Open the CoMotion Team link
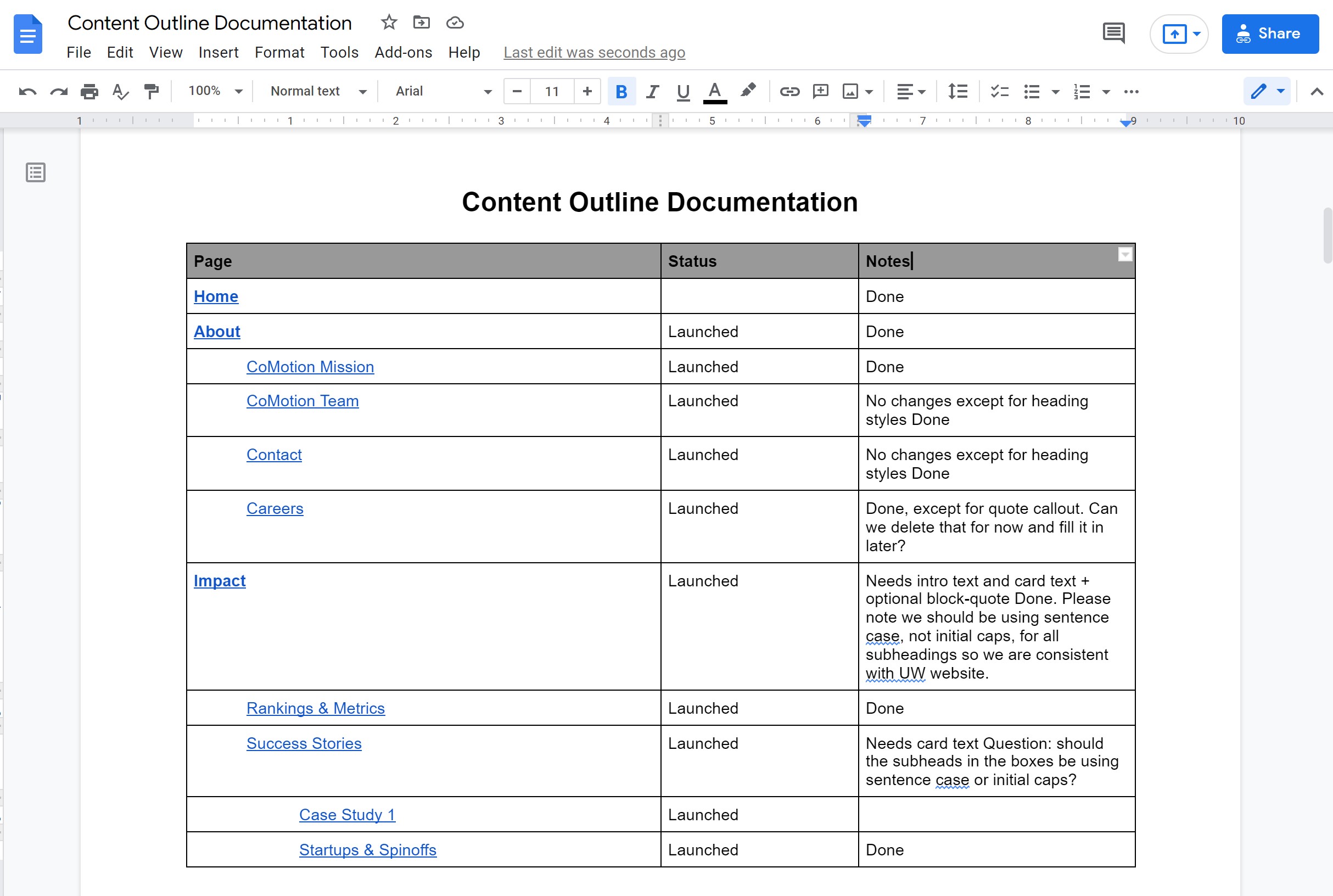Viewport: 1333px width, 896px height. click(303, 401)
